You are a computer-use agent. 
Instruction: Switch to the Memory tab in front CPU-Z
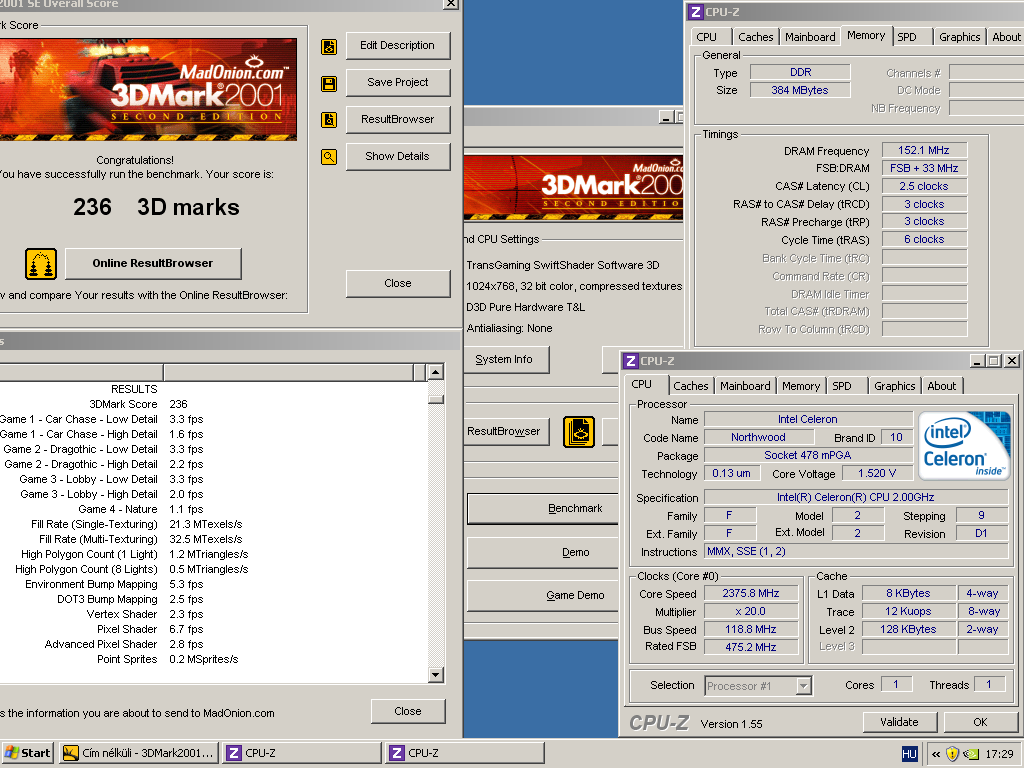[801, 386]
